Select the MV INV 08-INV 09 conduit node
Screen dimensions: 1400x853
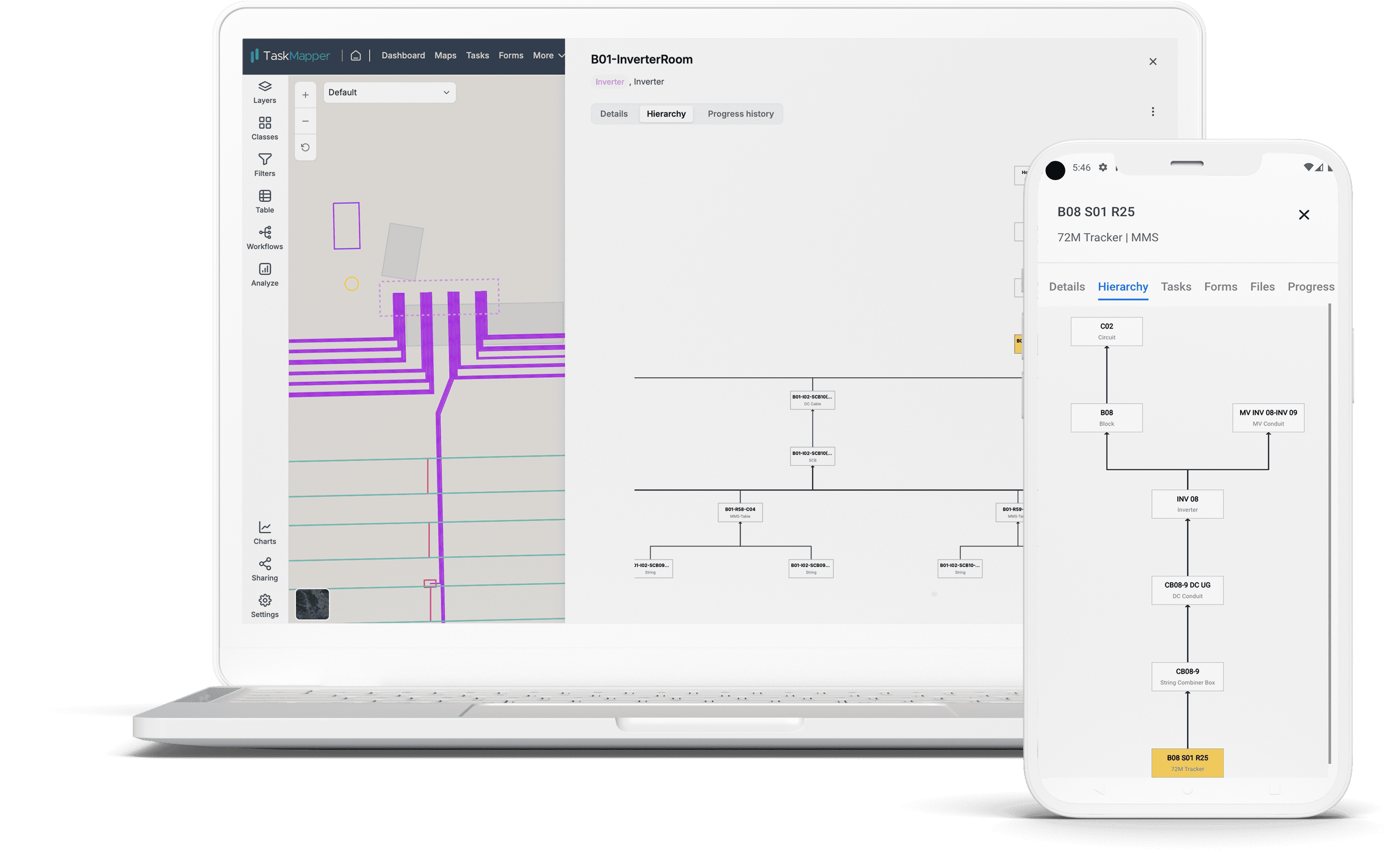(x=1268, y=418)
